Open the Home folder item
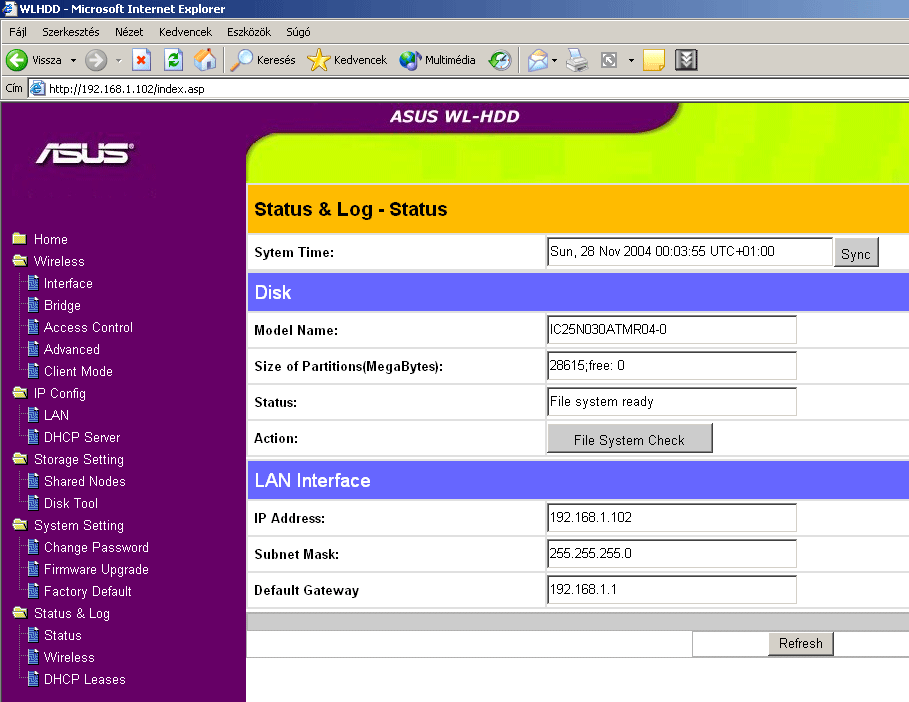 click(40, 239)
